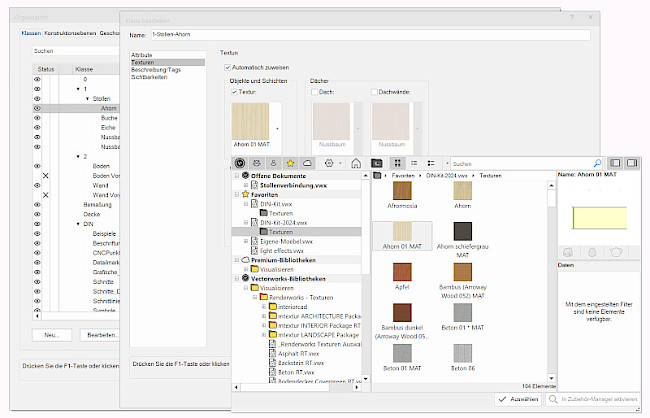Click the yellow texture preview swatch
Image resolution: width=650 pixels, height=418 pixels.
tap(599, 216)
